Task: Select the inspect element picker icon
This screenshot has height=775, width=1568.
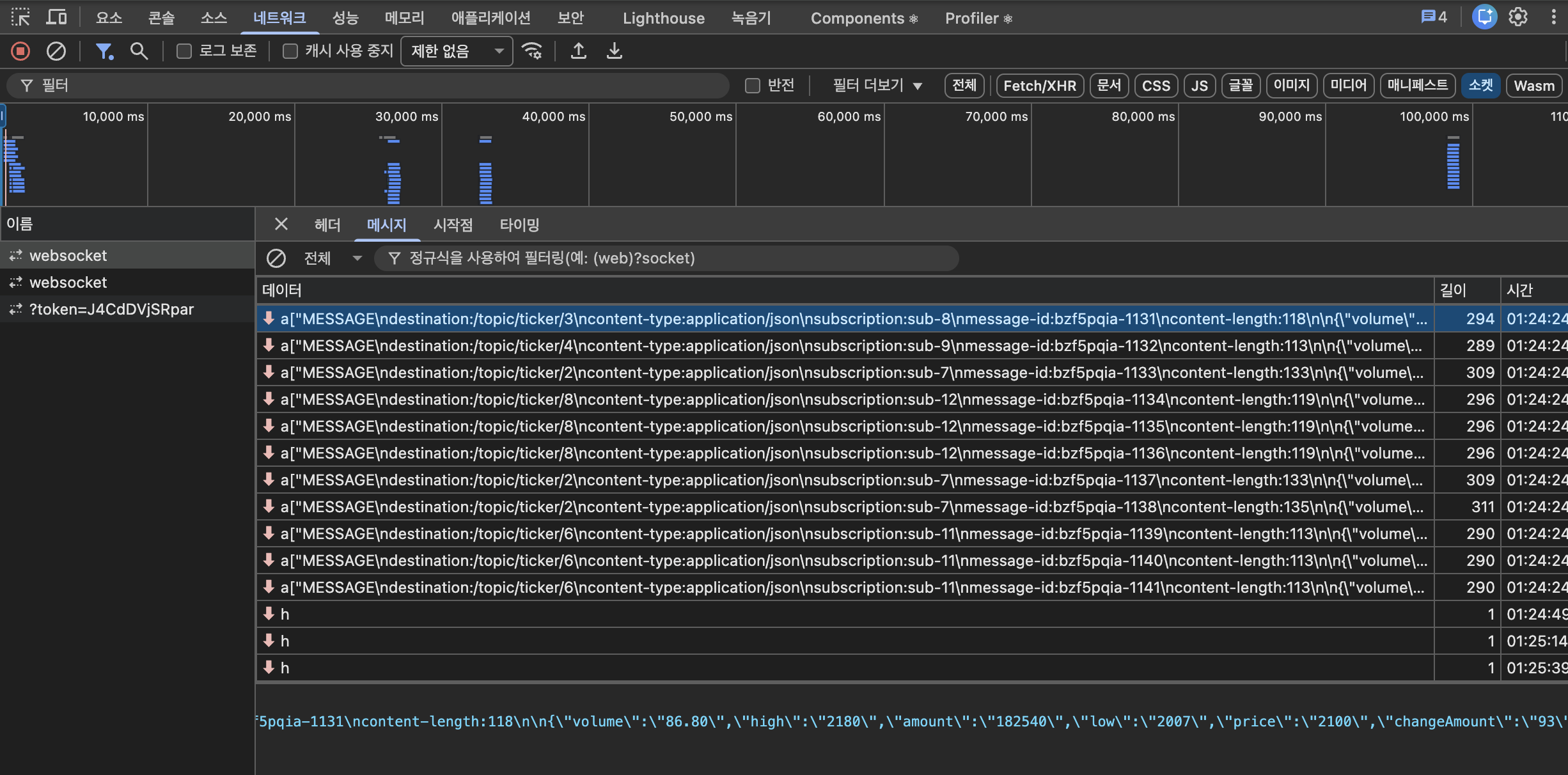Action: click(20, 17)
